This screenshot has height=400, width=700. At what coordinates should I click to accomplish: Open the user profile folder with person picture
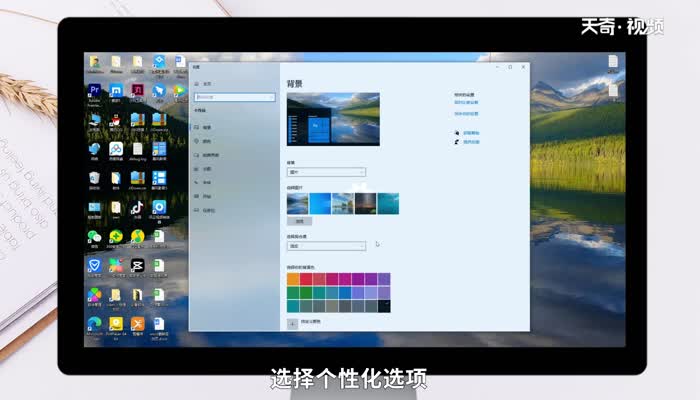click(x=94, y=64)
